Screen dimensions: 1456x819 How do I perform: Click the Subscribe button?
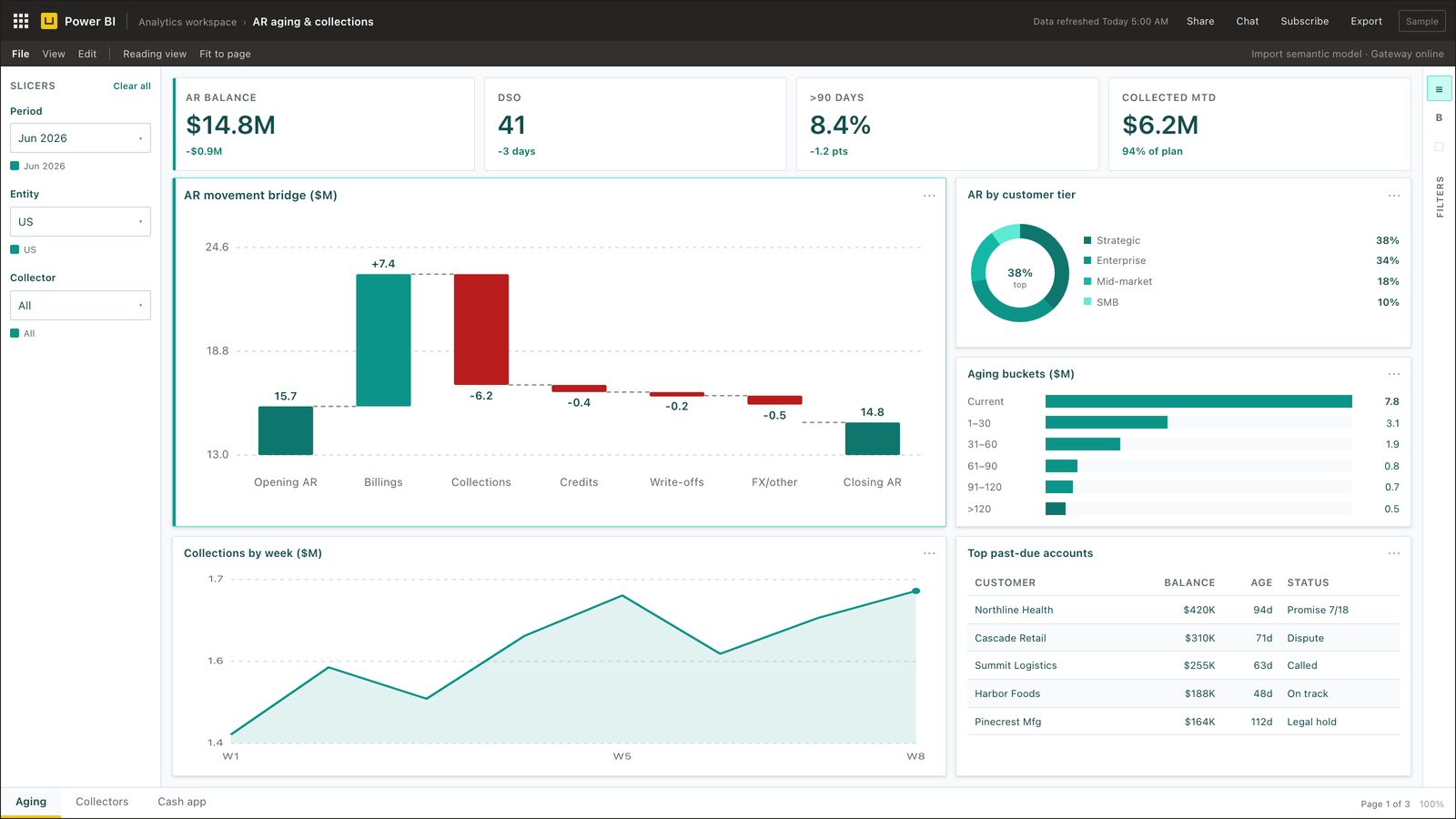pos(1305,21)
